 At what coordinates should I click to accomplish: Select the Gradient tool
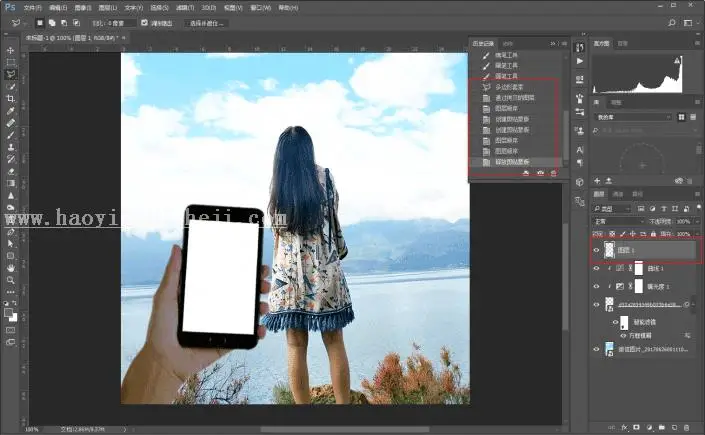point(10,183)
